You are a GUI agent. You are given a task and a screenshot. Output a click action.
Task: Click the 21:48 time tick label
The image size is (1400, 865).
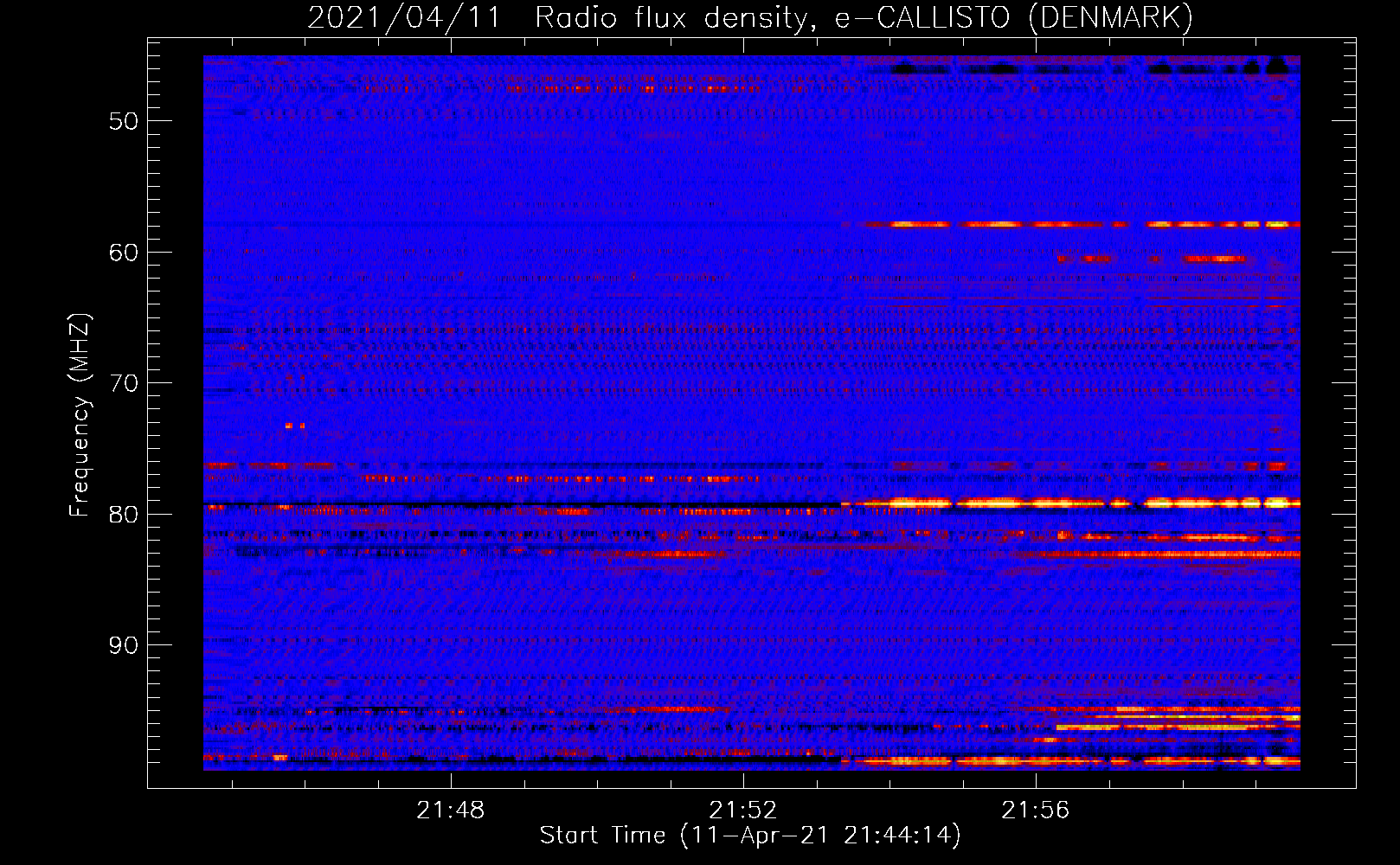click(x=451, y=810)
